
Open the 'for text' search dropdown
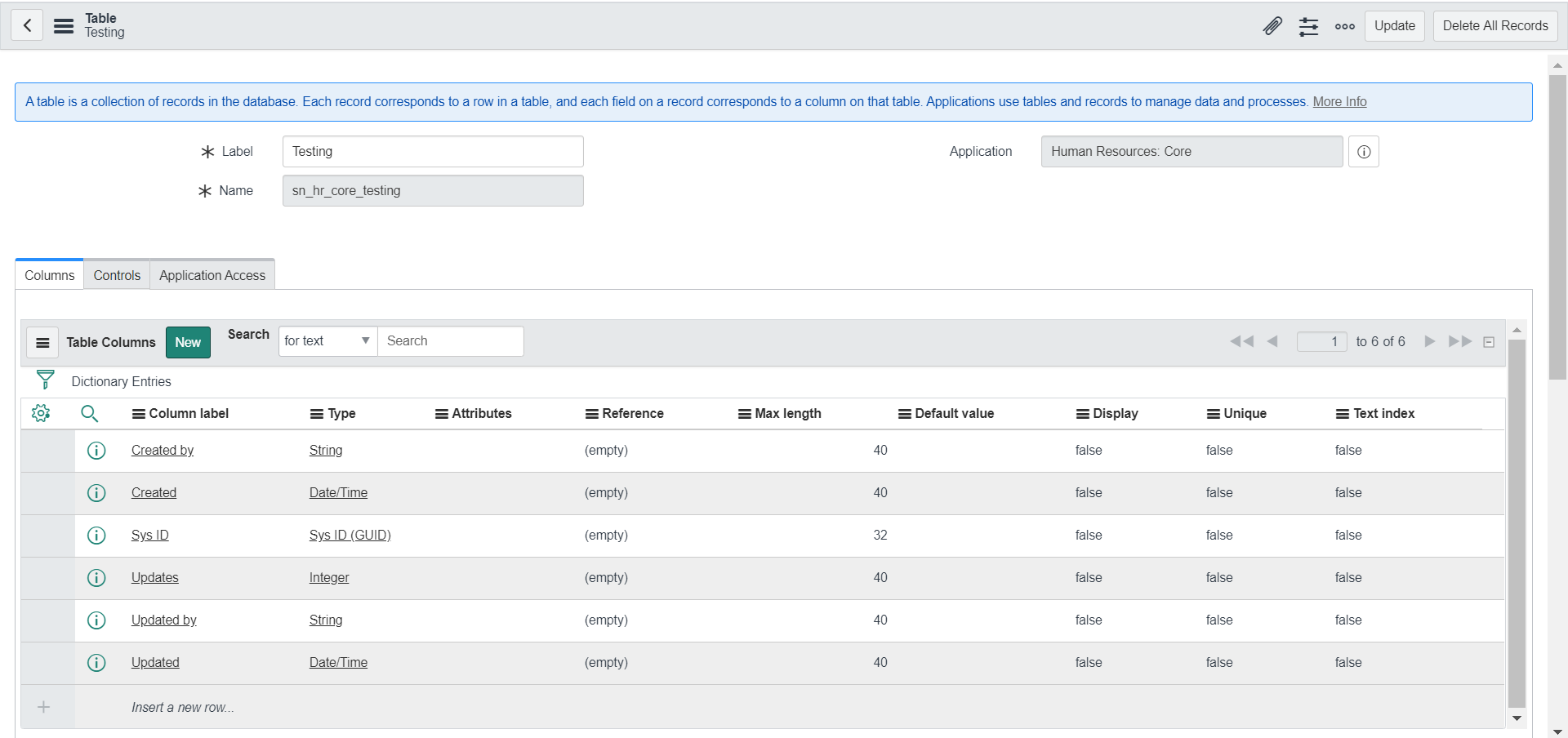coord(327,341)
